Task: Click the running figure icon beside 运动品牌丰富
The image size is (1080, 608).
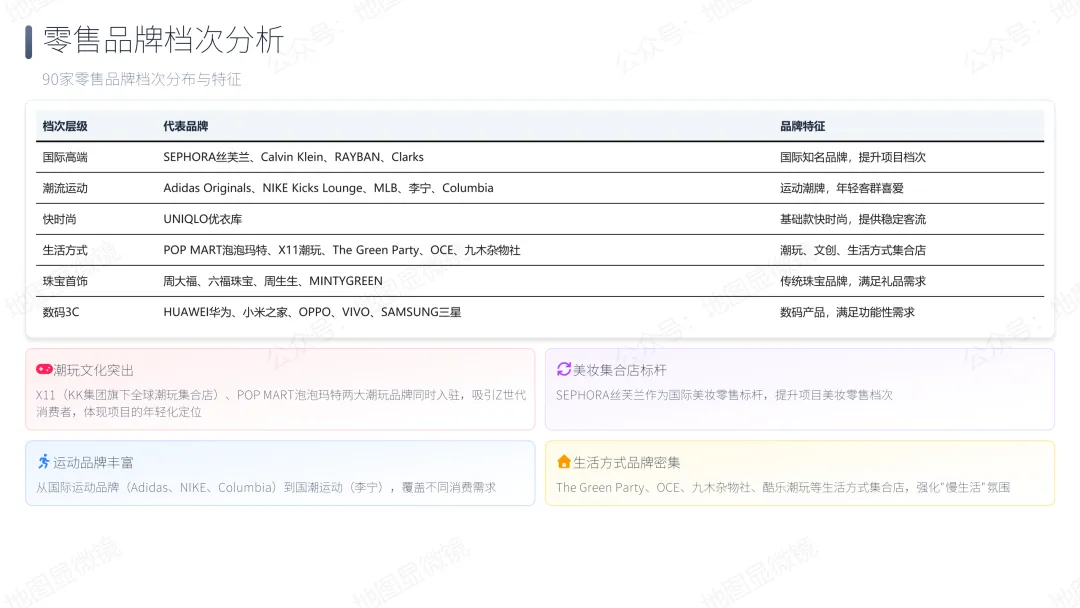Action: (x=44, y=461)
